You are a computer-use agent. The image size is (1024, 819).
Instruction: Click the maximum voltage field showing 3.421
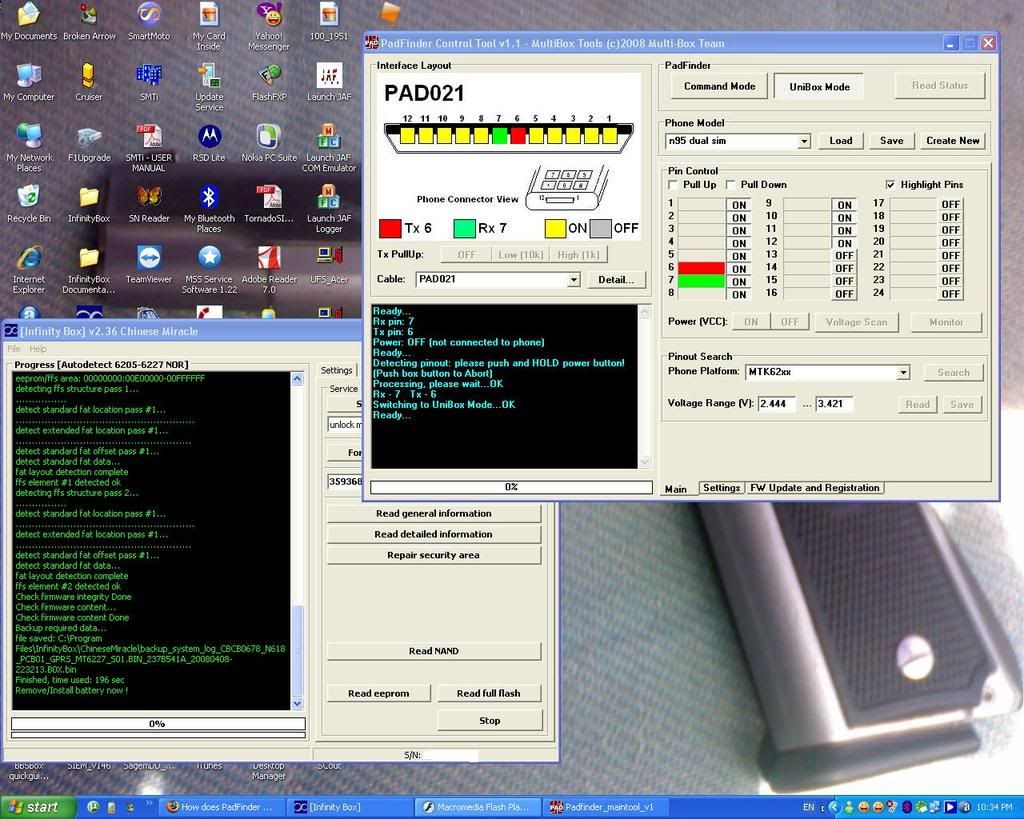(834, 404)
